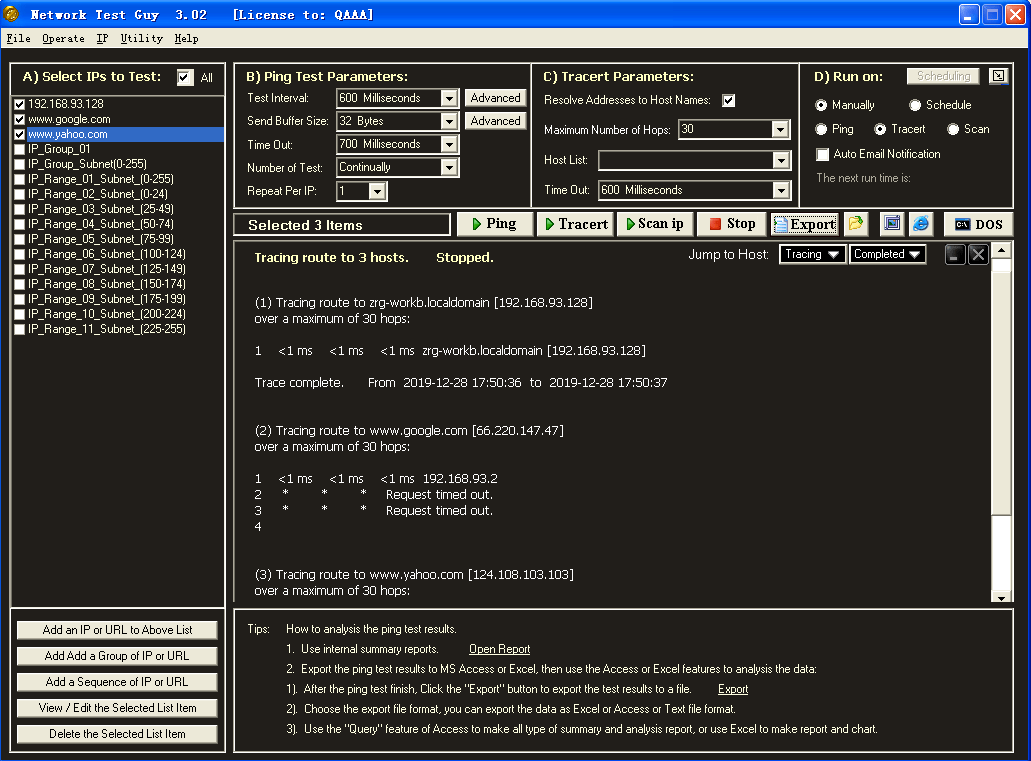The image size is (1031, 761).
Task: Uncheck 192.168.93.128 in the IP list
Action: (20, 105)
